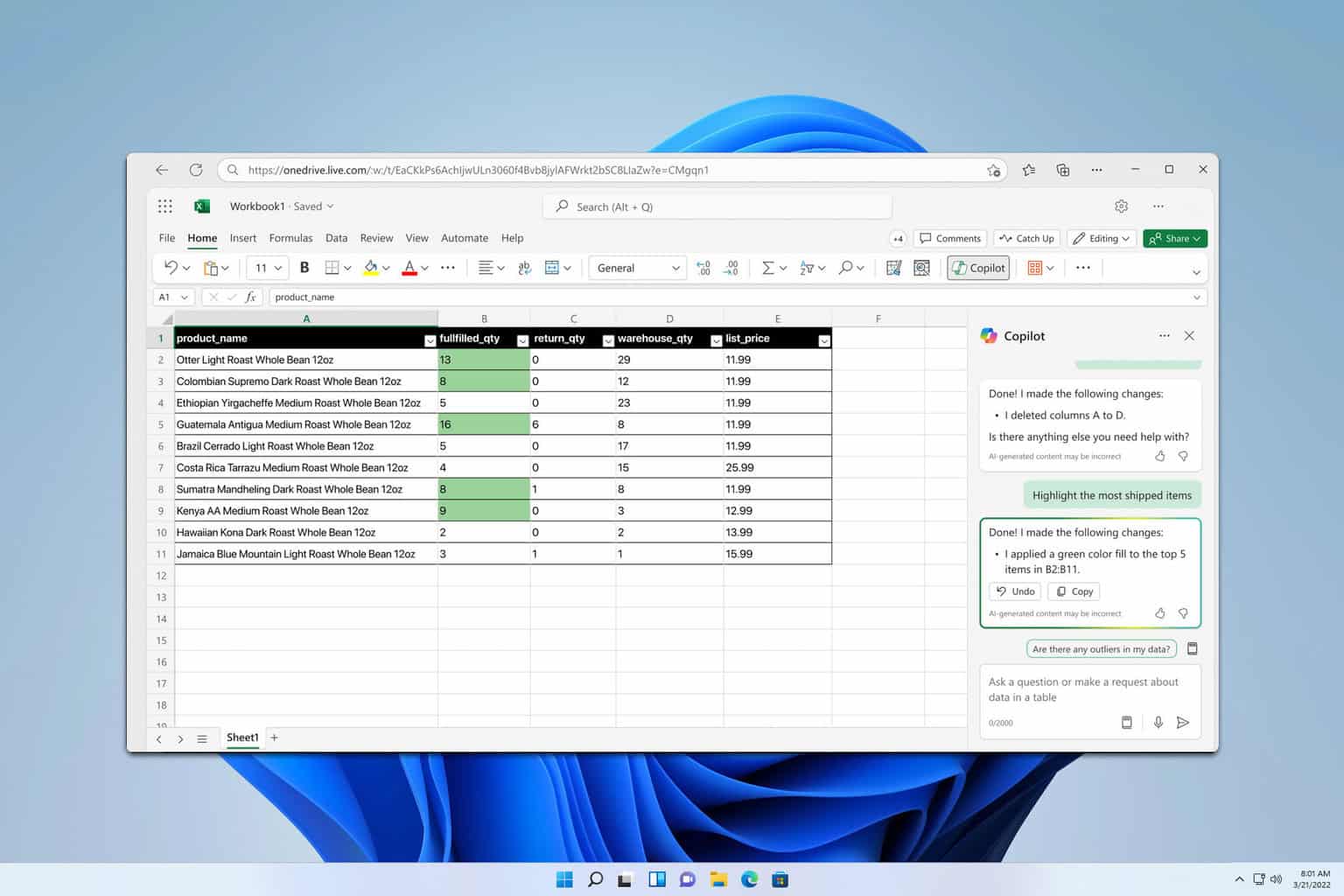The image size is (1344, 896).
Task: Switch to the Review tab
Action: tap(376, 238)
